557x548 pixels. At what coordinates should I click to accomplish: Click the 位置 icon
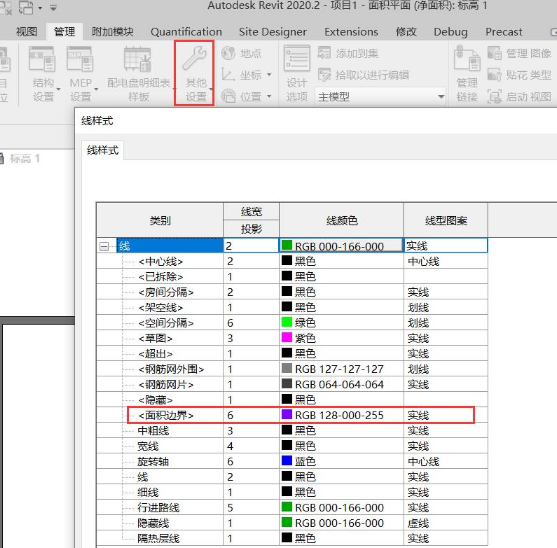click(228, 96)
